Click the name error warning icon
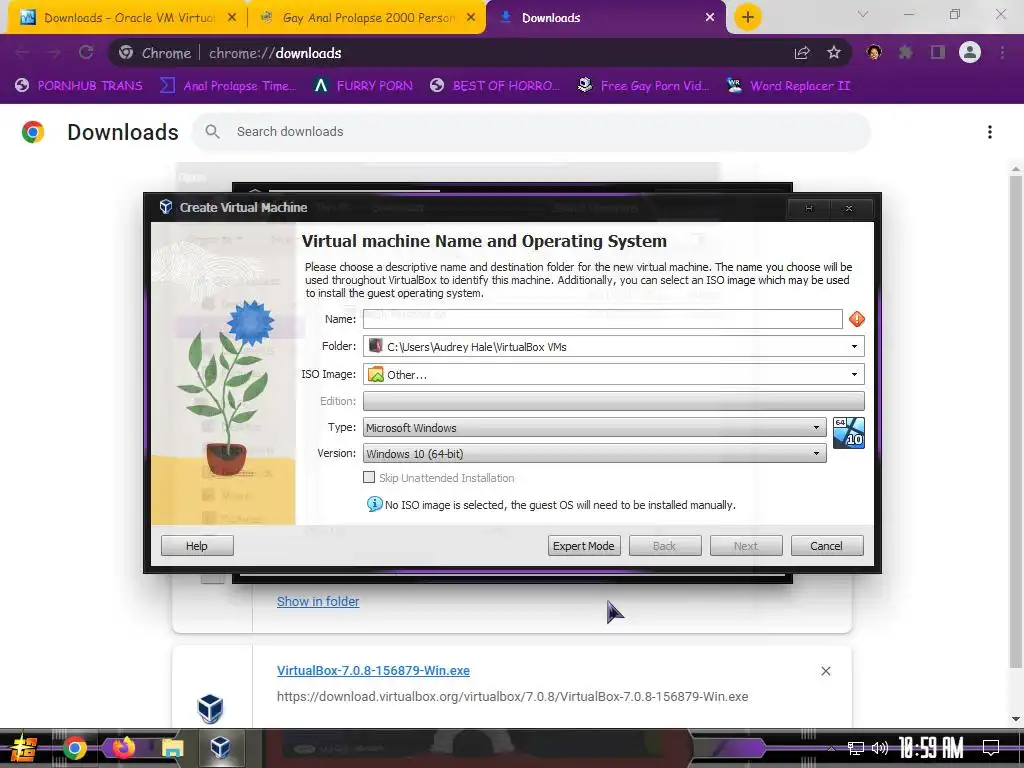The height and width of the screenshot is (768, 1024). 856,319
